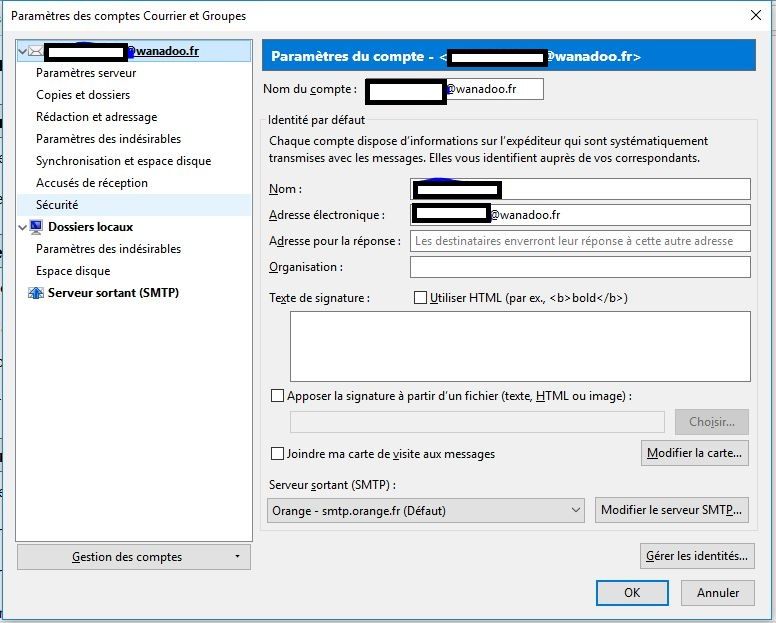Click inside the Texte de signature box
776x623 pixels.
point(520,346)
